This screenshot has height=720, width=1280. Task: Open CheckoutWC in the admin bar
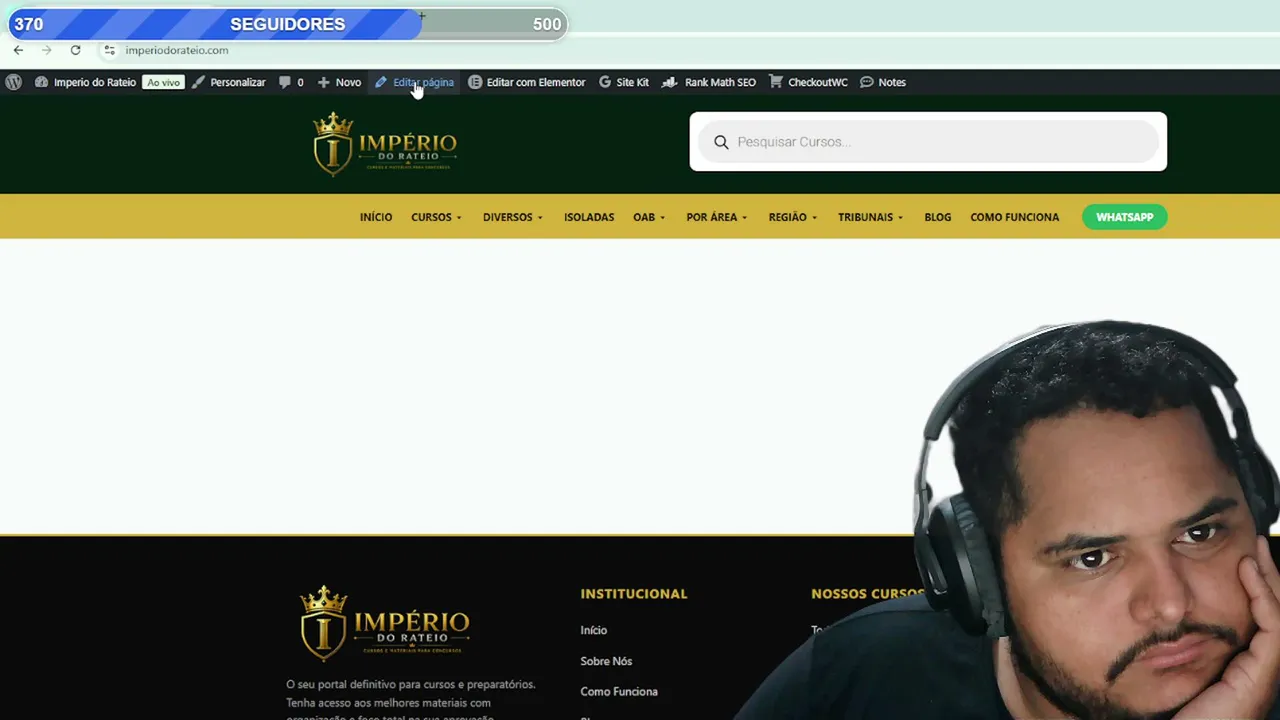[808, 82]
